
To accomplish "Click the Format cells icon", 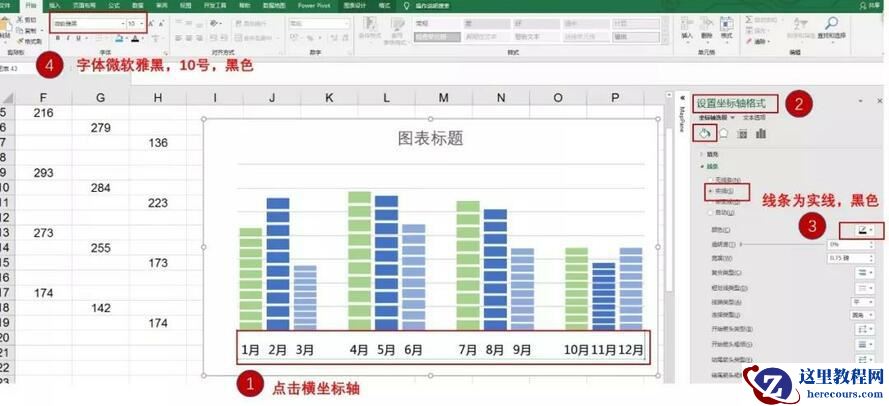I will point(726,24).
